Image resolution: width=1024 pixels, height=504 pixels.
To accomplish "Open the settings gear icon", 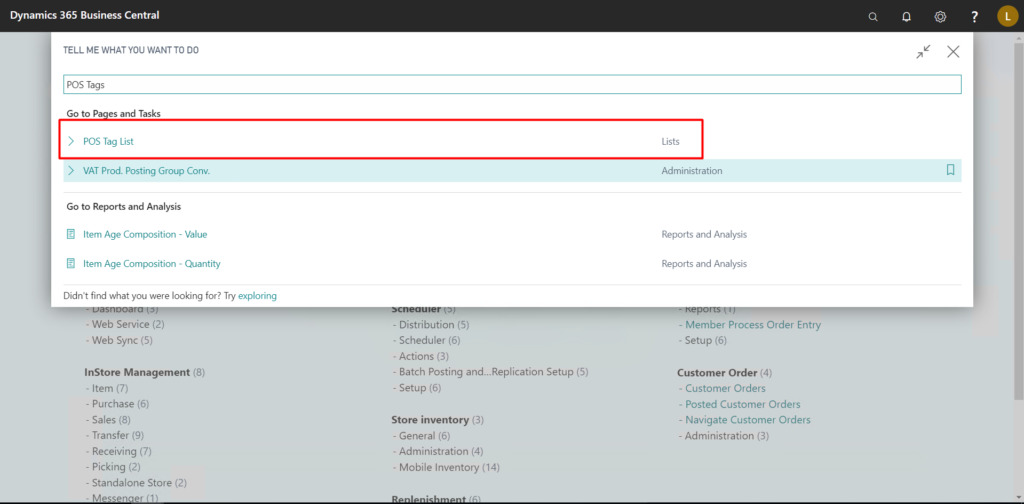I will click(x=940, y=16).
